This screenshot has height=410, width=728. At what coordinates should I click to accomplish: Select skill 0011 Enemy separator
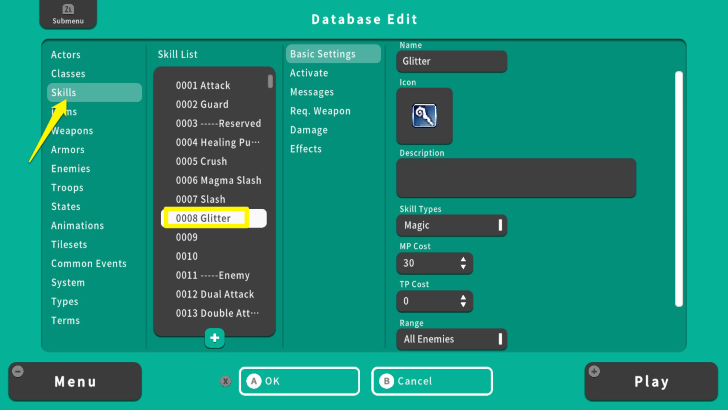point(214,276)
